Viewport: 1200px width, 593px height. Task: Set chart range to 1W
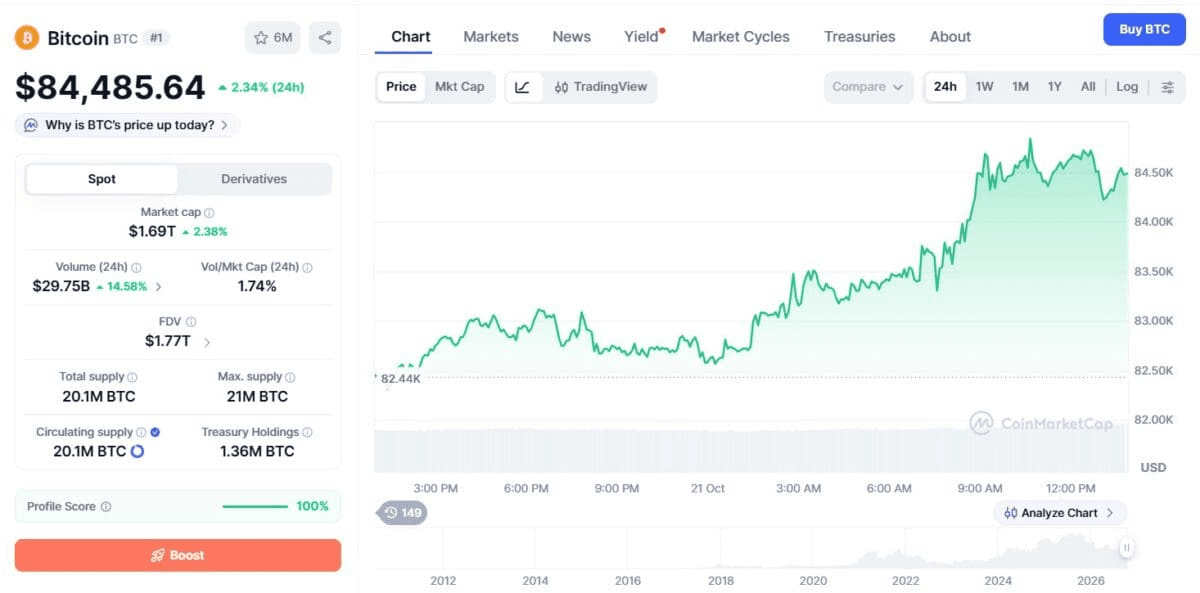click(985, 87)
